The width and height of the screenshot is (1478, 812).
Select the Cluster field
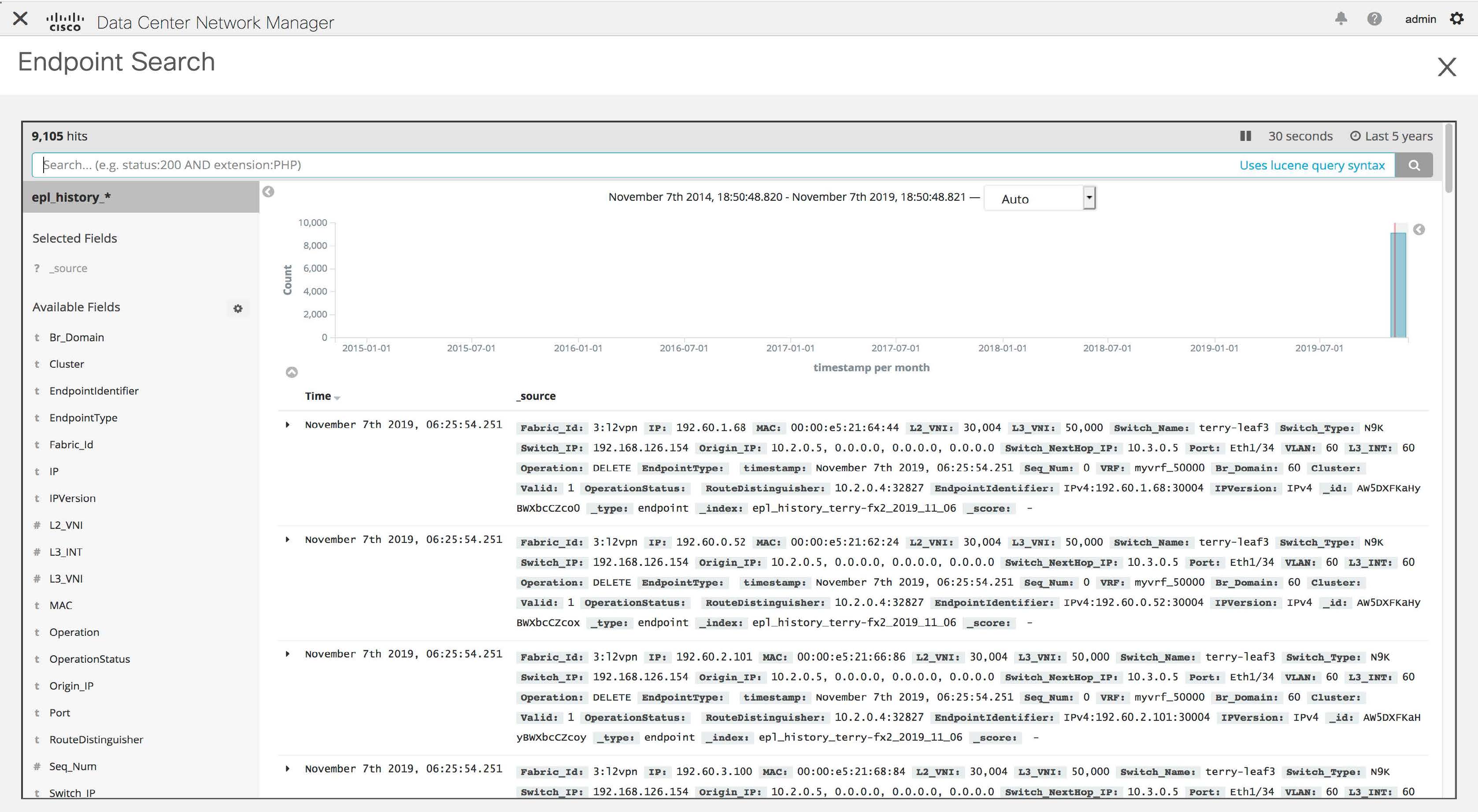point(67,364)
